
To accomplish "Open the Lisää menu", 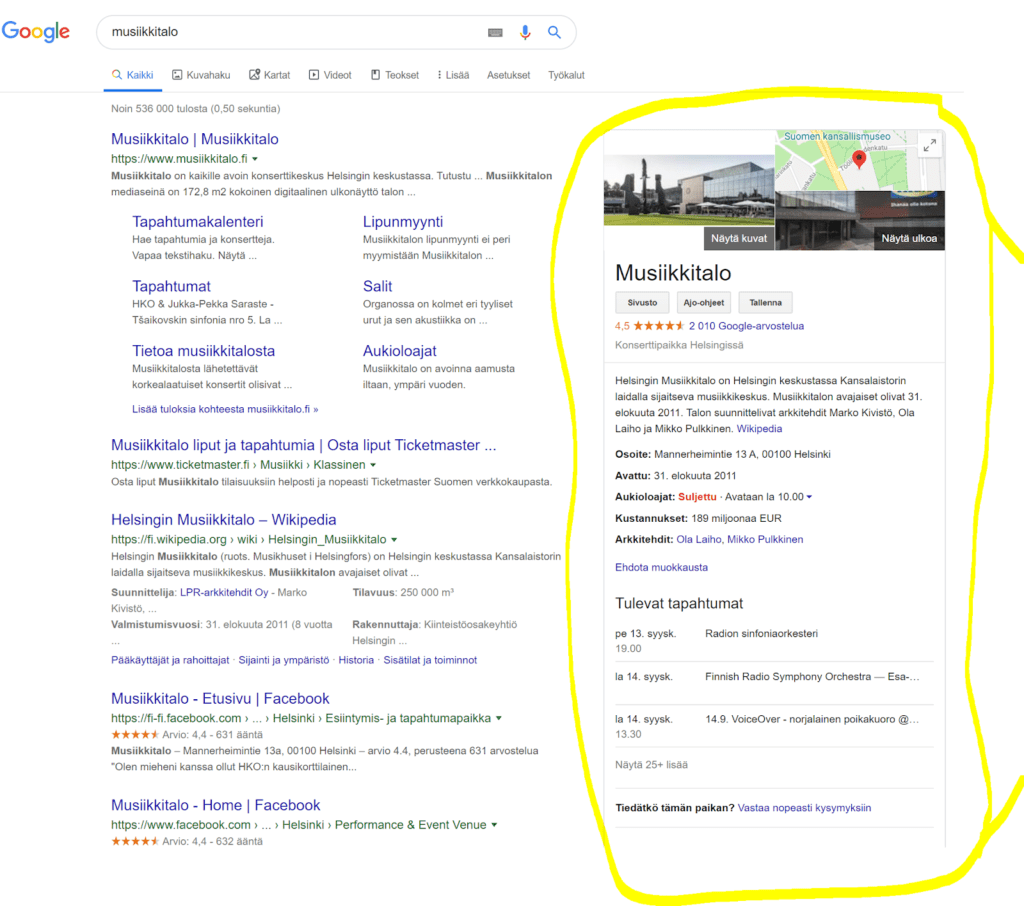I will 453,75.
